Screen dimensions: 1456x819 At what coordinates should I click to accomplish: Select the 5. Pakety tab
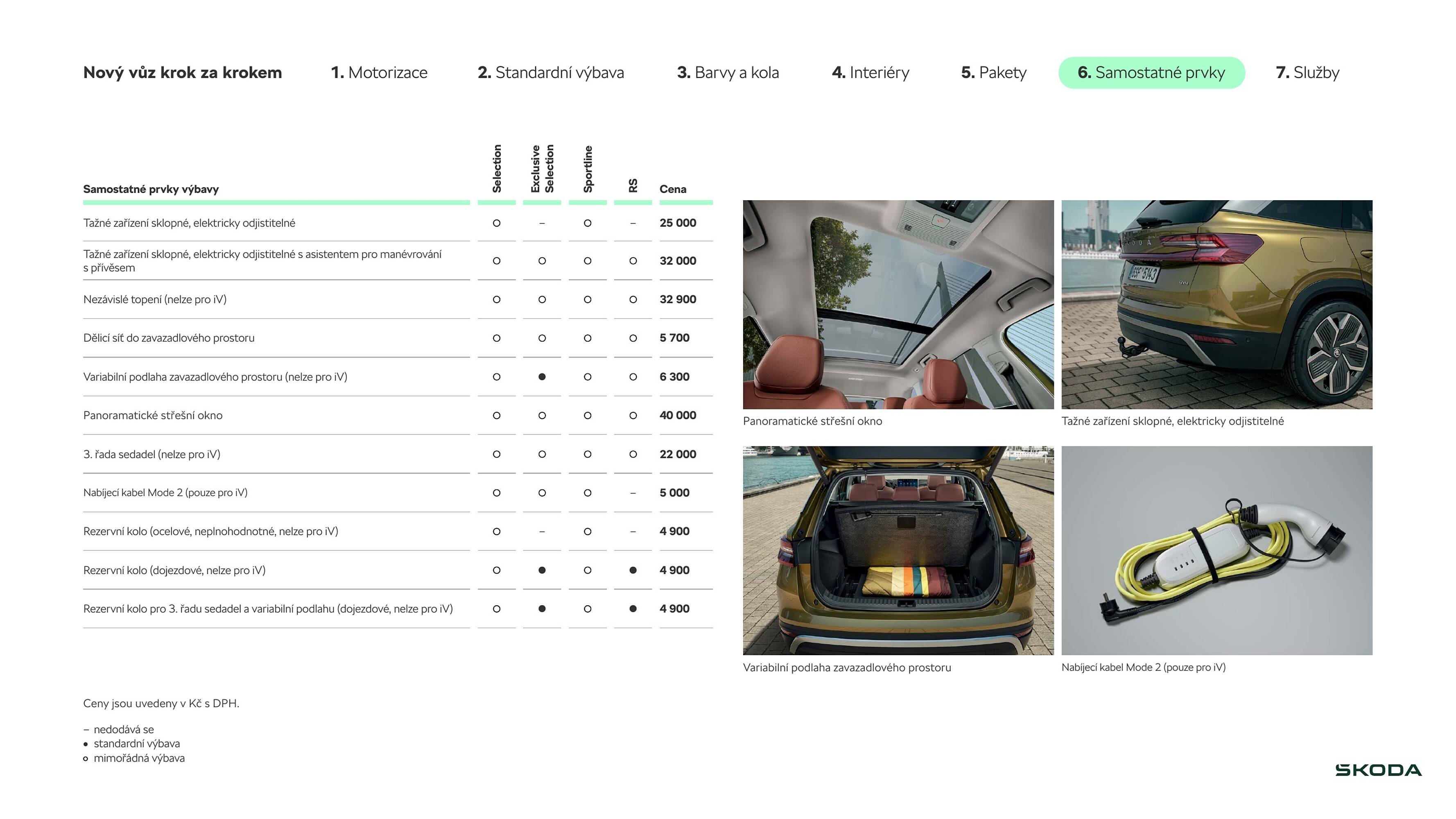tap(994, 73)
